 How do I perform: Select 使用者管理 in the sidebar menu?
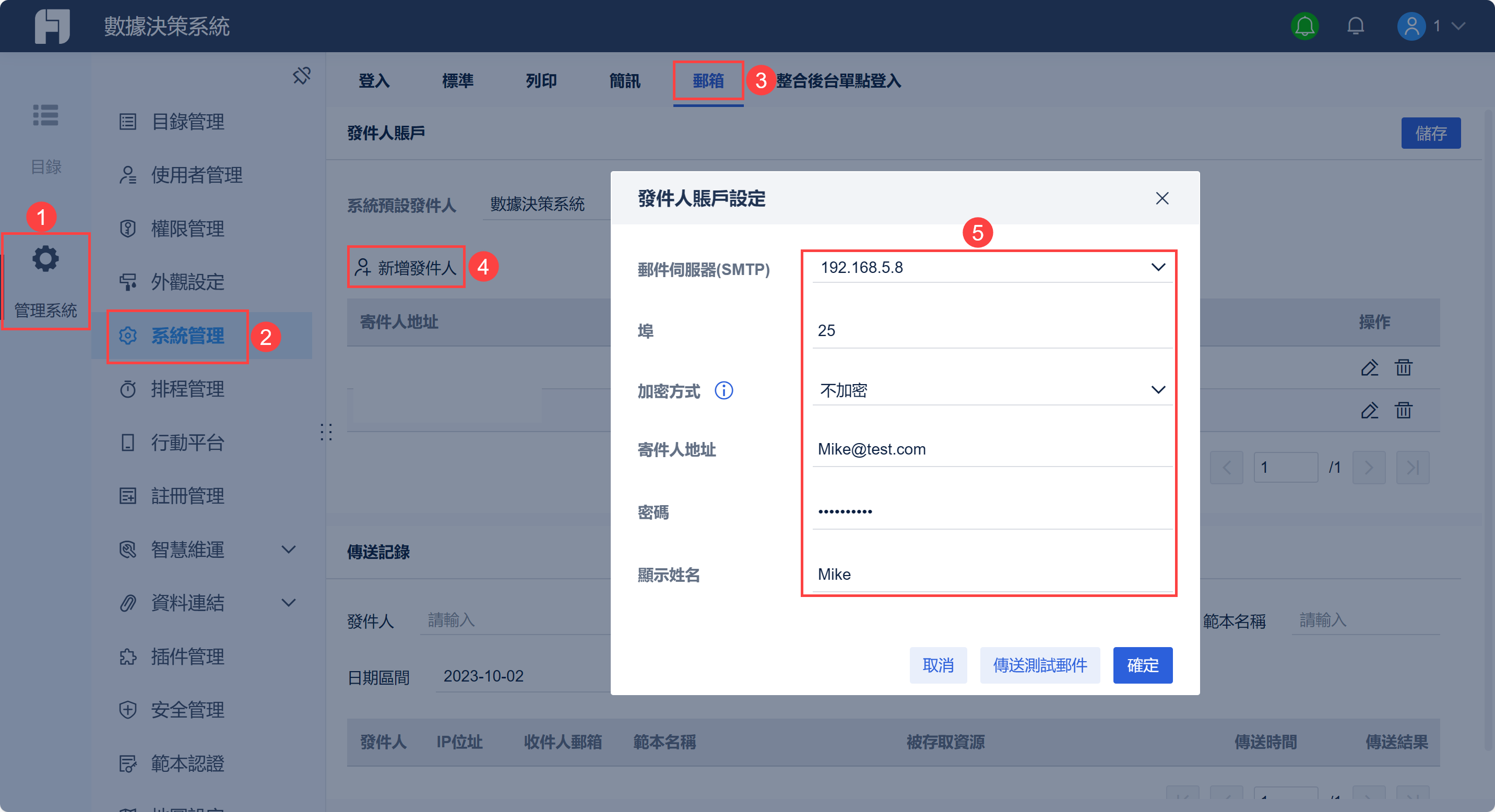pyautogui.click(x=196, y=175)
